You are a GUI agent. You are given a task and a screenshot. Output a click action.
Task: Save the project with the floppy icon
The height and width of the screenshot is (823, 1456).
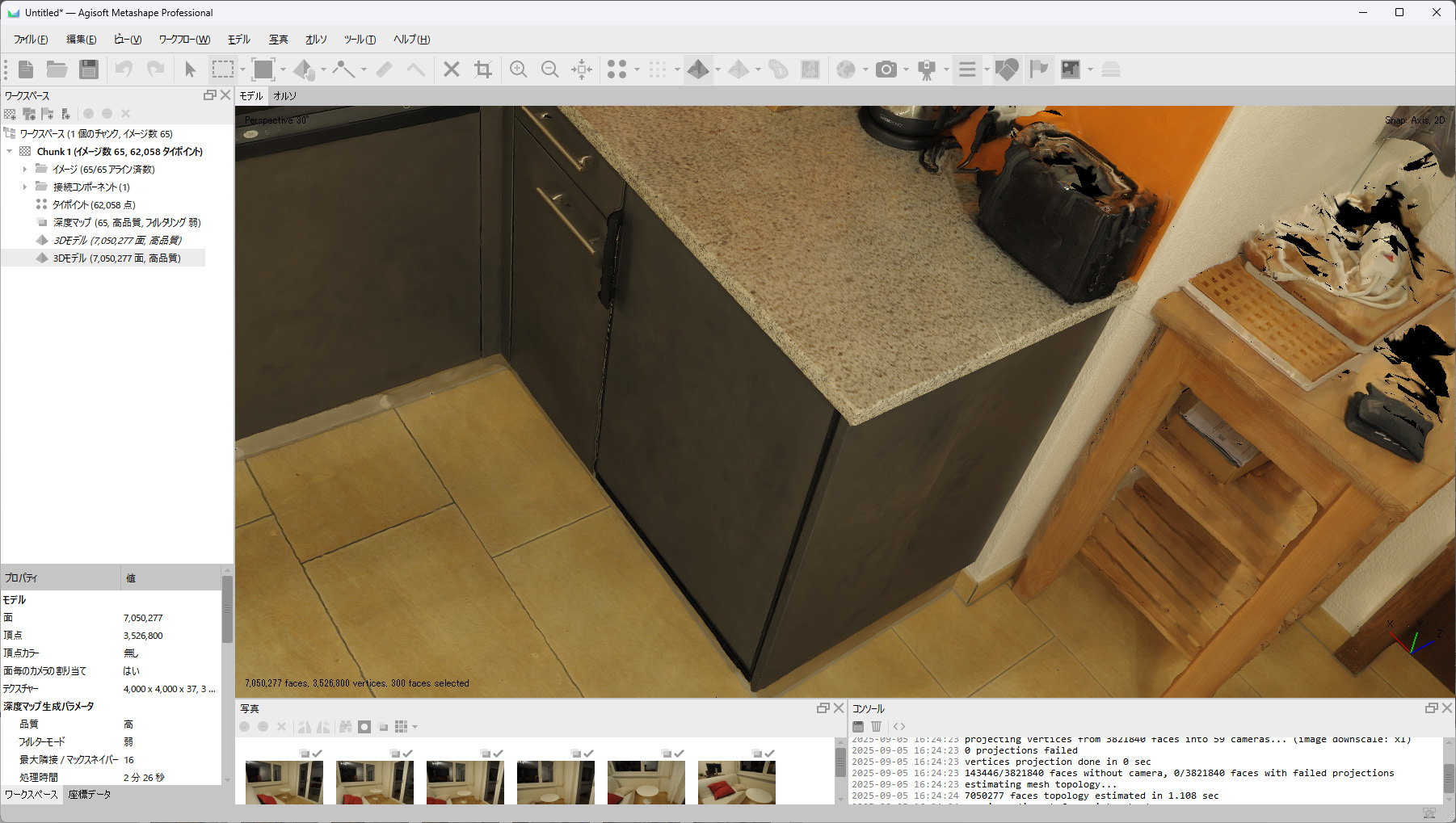[89, 69]
